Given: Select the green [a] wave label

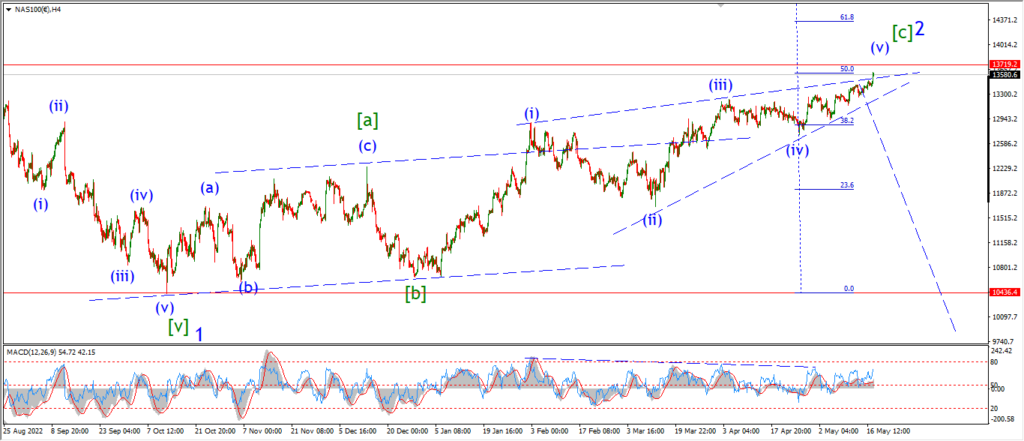Looking at the screenshot, I should 368,120.
